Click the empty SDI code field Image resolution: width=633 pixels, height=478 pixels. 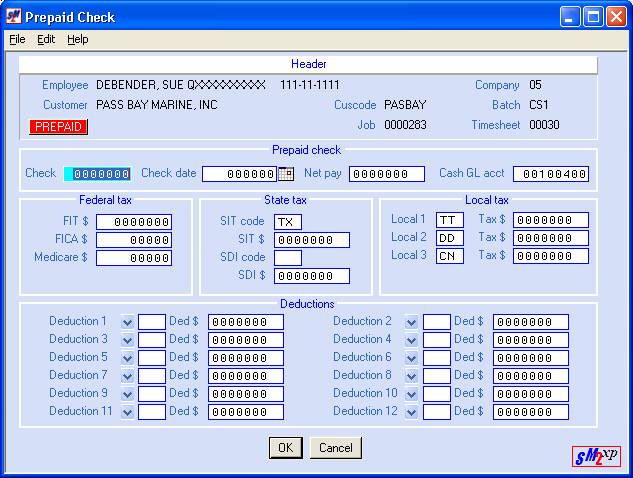[x=288, y=258]
